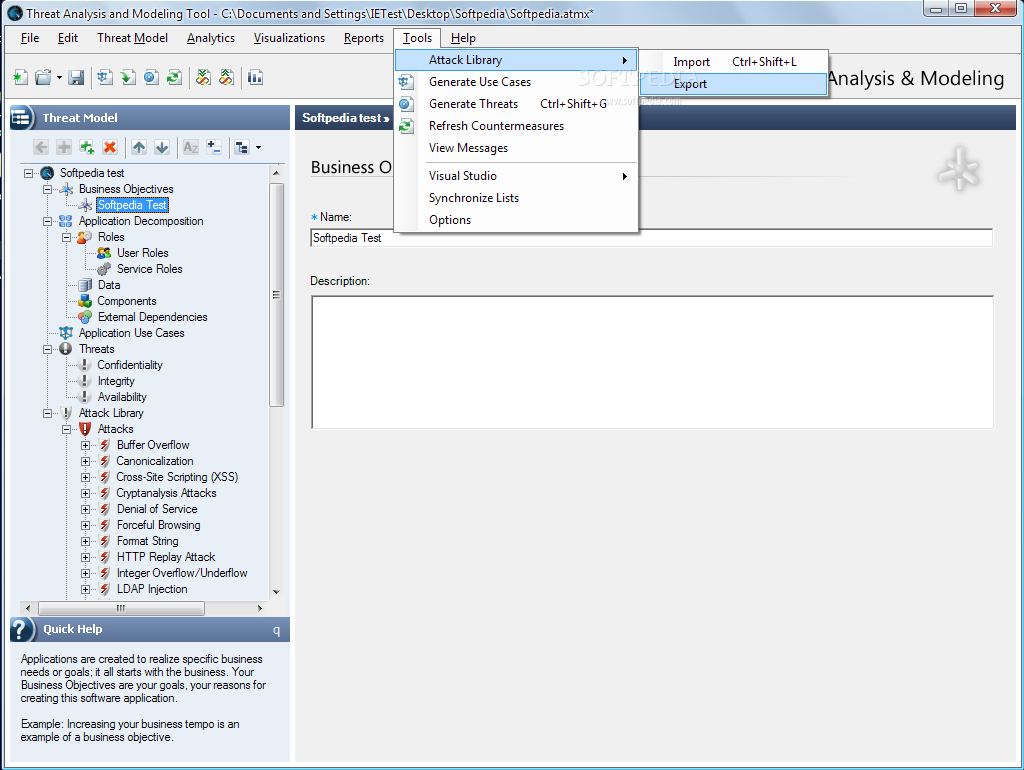Viewport: 1024px width, 770px height.
Task: Expand the Buffer Overflow attack node
Action: point(86,445)
